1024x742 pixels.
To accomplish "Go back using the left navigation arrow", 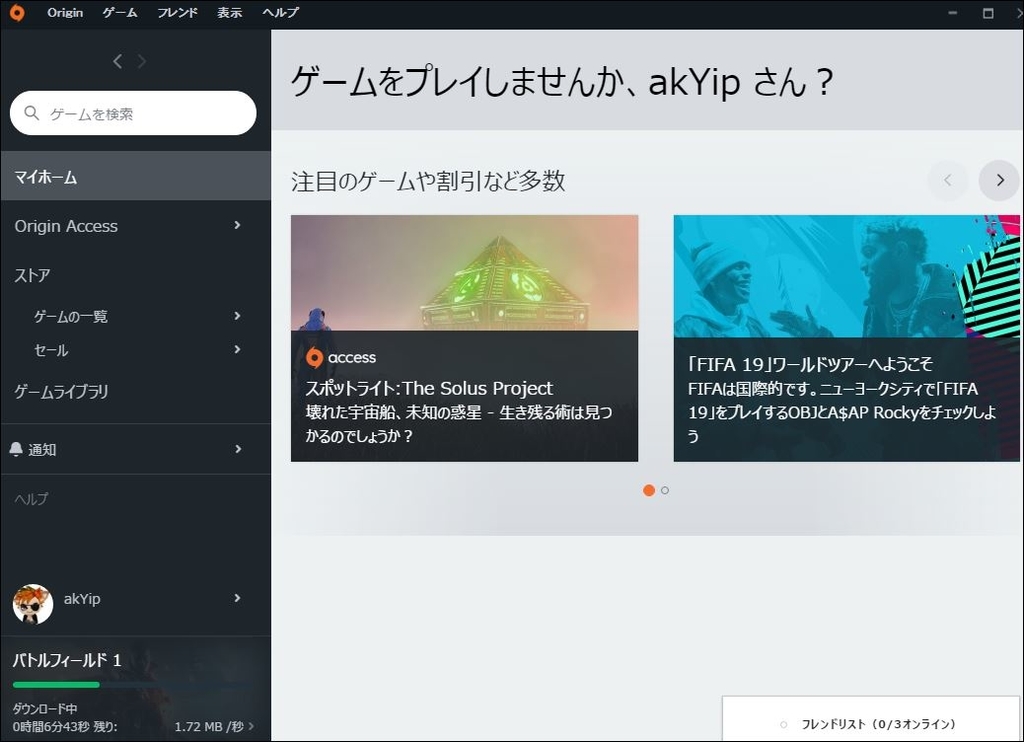I will click(118, 61).
